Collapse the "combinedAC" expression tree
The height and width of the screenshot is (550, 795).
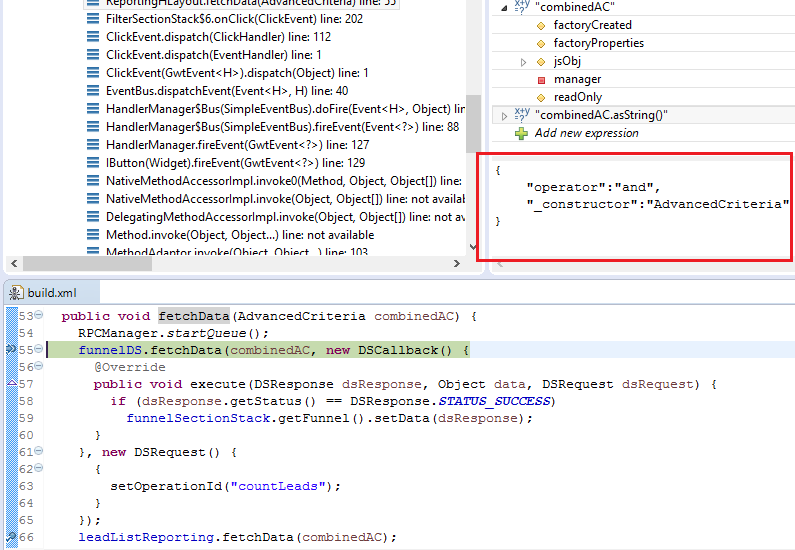click(x=504, y=7)
